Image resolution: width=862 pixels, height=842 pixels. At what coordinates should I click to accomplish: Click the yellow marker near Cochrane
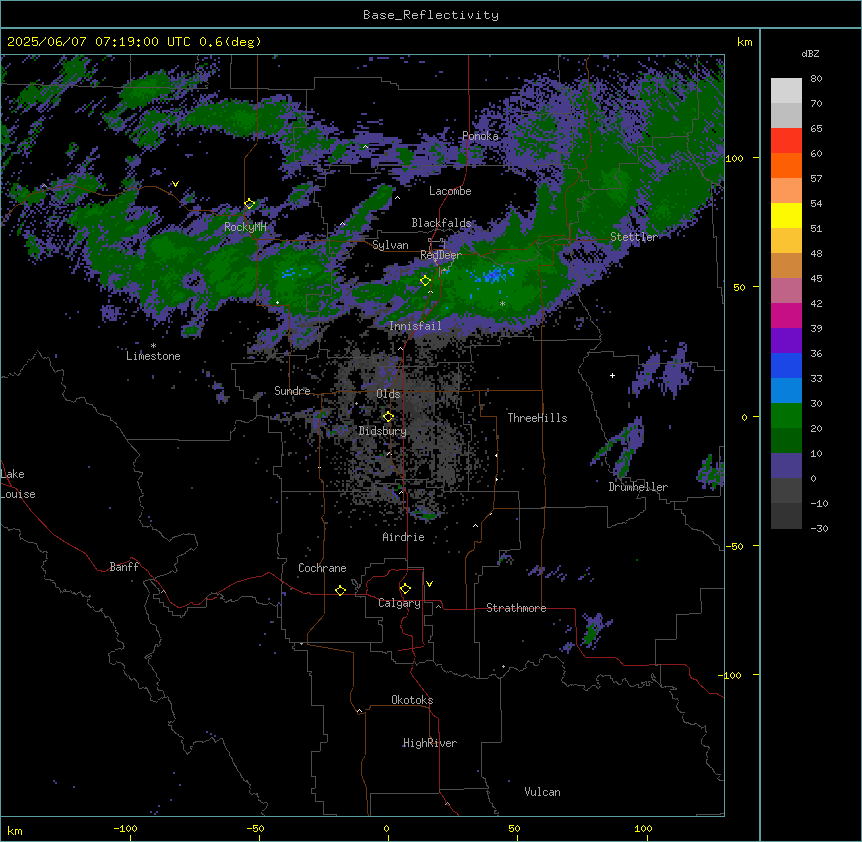click(x=341, y=590)
